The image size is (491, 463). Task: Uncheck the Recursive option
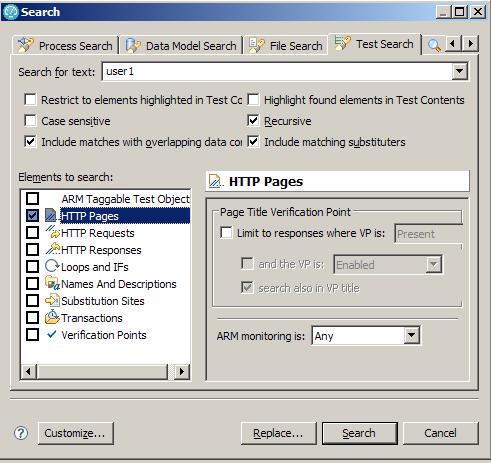253,120
